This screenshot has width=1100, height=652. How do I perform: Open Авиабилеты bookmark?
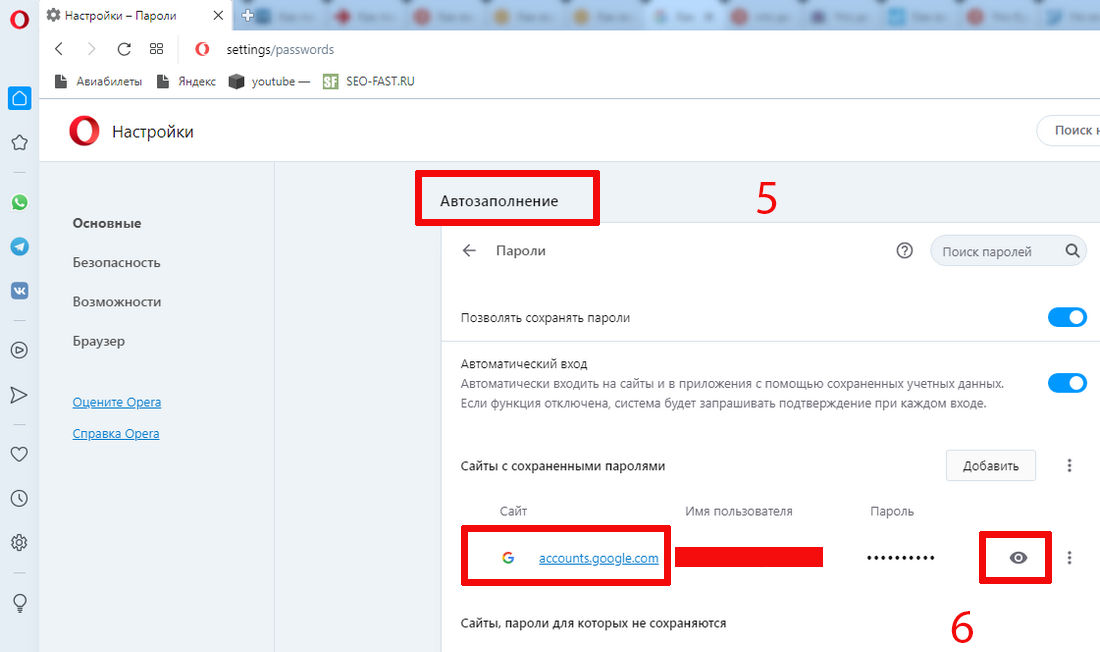[x=98, y=81]
